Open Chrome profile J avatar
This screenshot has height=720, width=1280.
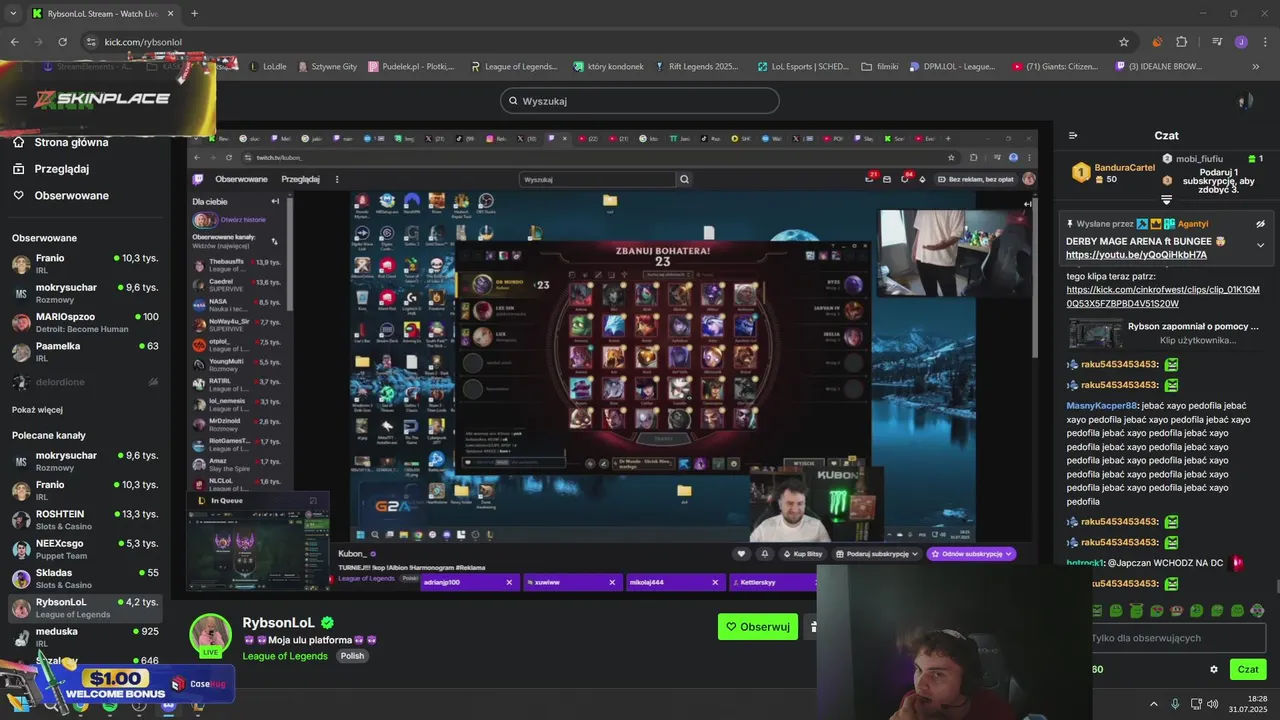1241,42
